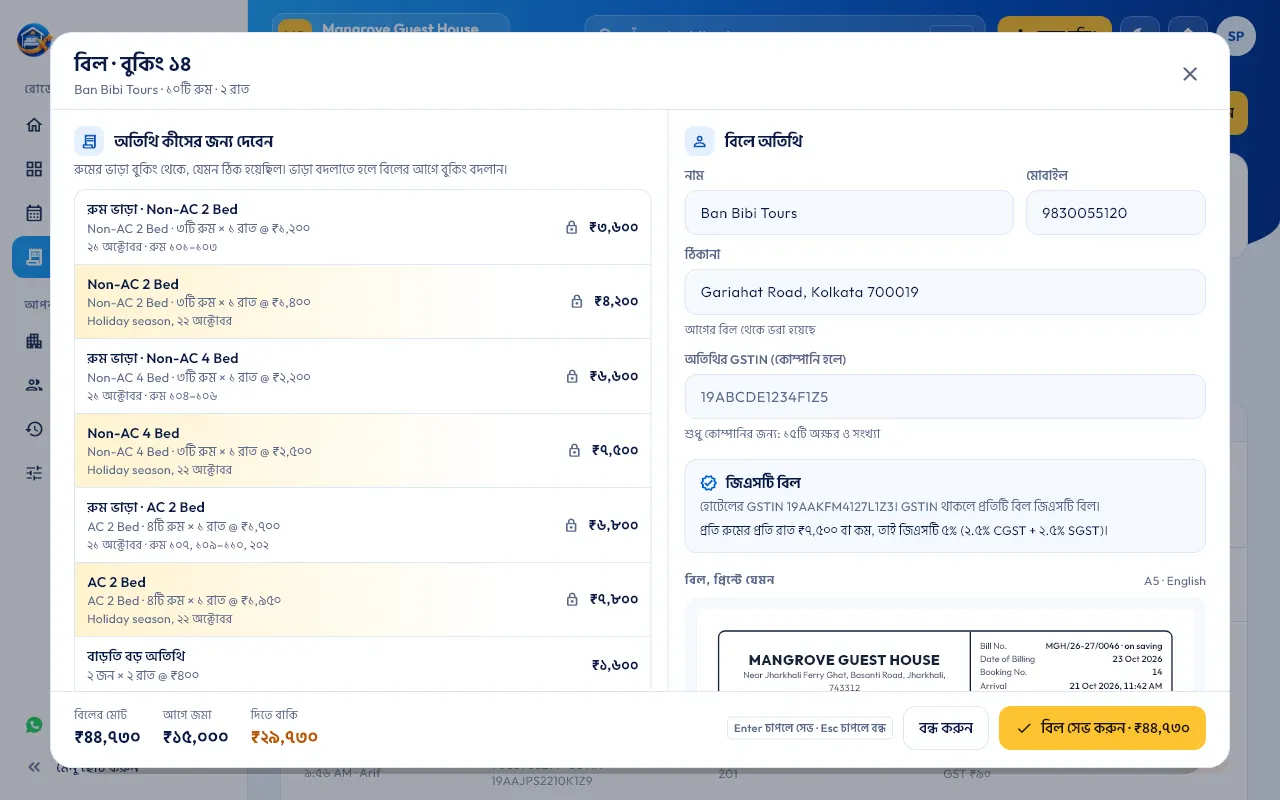Image resolution: width=1280 pixels, height=800 pixels.
Task: Click the lock icon beside ₹৪,২০০
Action: click(x=577, y=301)
